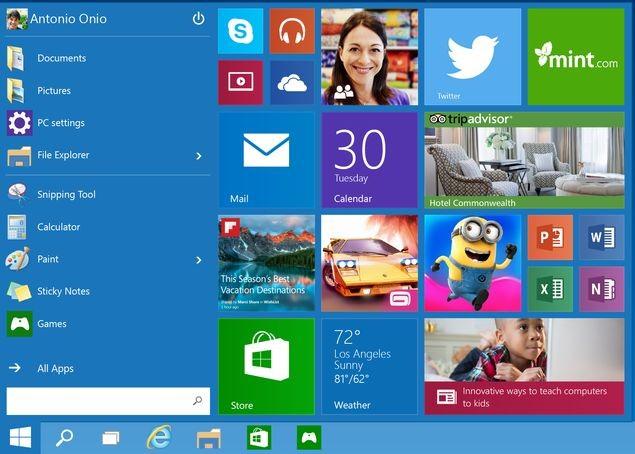Image resolution: width=635 pixels, height=454 pixels.
Task: Click the power button icon
Action: click(x=198, y=19)
